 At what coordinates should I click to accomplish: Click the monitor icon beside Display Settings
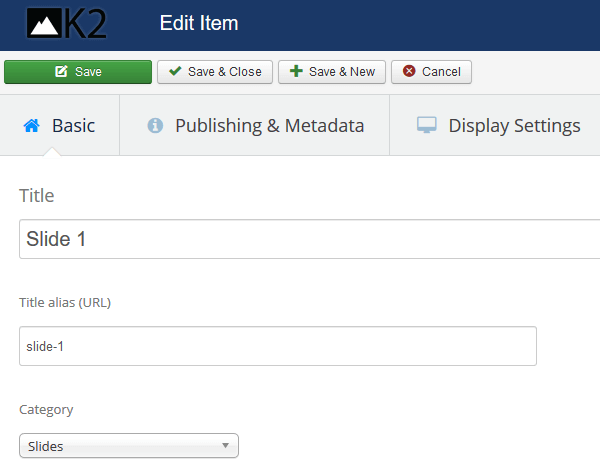(x=427, y=126)
